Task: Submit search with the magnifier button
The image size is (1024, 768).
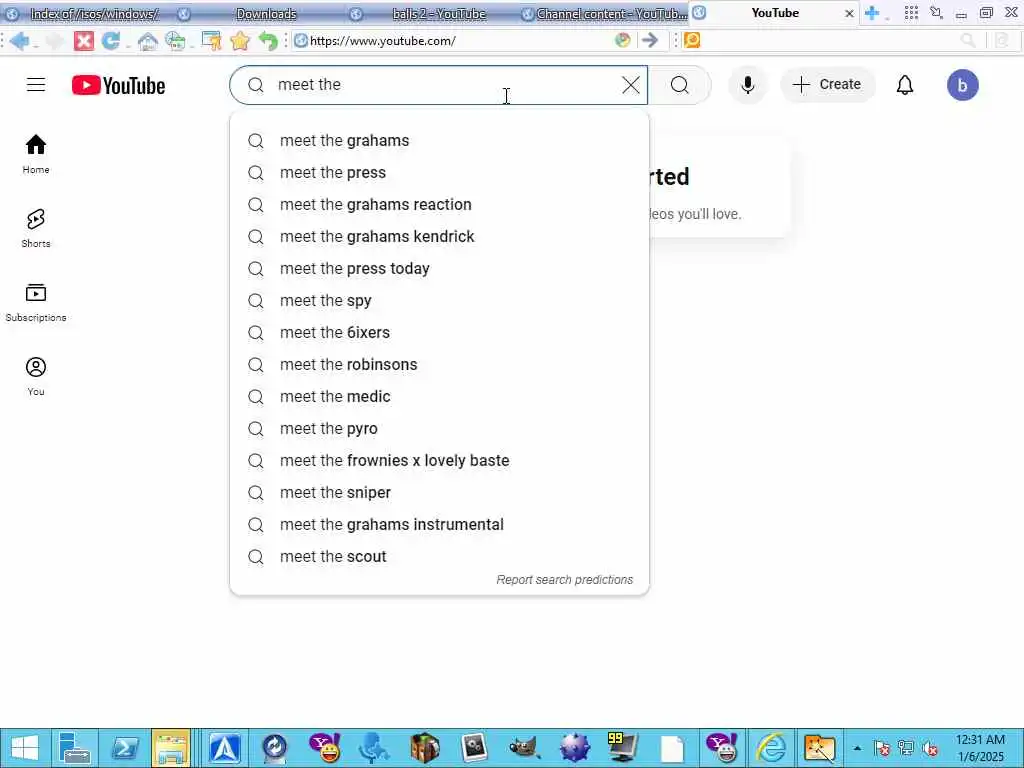Action: click(x=680, y=85)
